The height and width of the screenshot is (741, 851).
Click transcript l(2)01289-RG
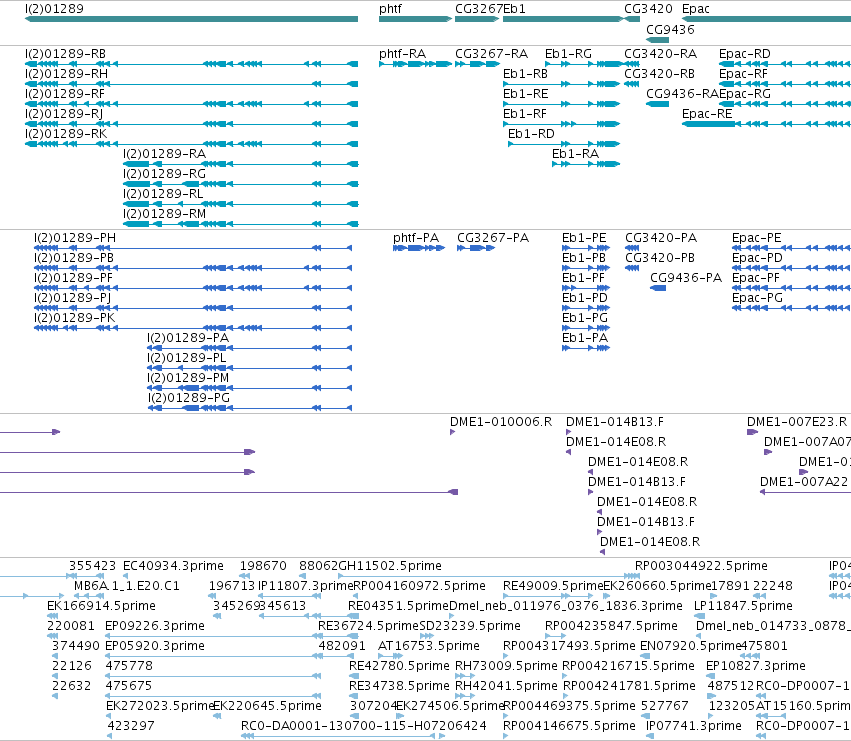tap(164, 174)
